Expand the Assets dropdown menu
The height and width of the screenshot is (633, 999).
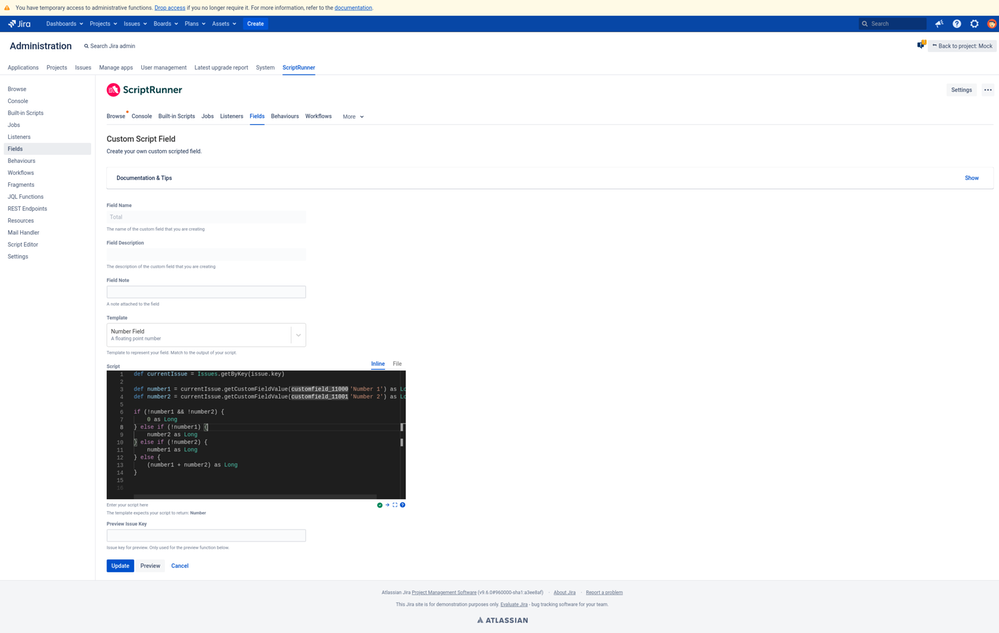pos(224,24)
